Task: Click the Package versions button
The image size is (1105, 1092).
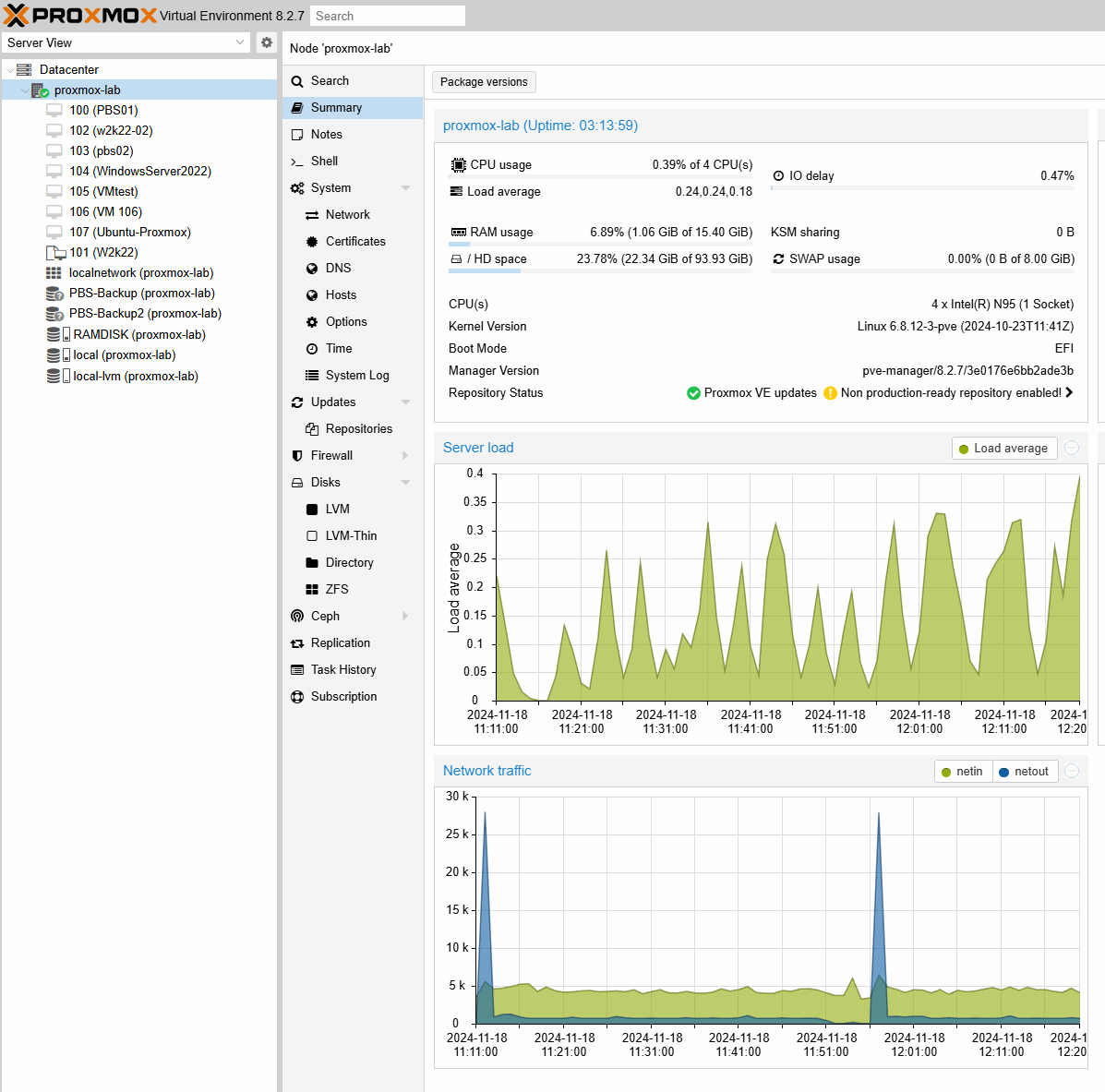Action: pyautogui.click(x=484, y=82)
